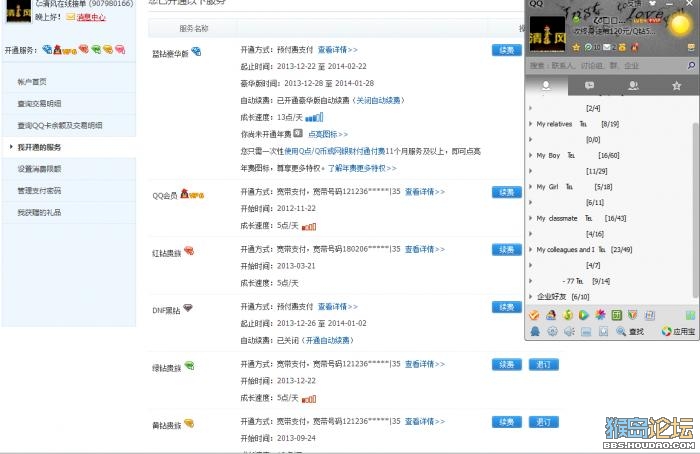The width and height of the screenshot is (700, 454).
Task: Open 设置消费限额 in sidebar
Action: pos(39,169)
